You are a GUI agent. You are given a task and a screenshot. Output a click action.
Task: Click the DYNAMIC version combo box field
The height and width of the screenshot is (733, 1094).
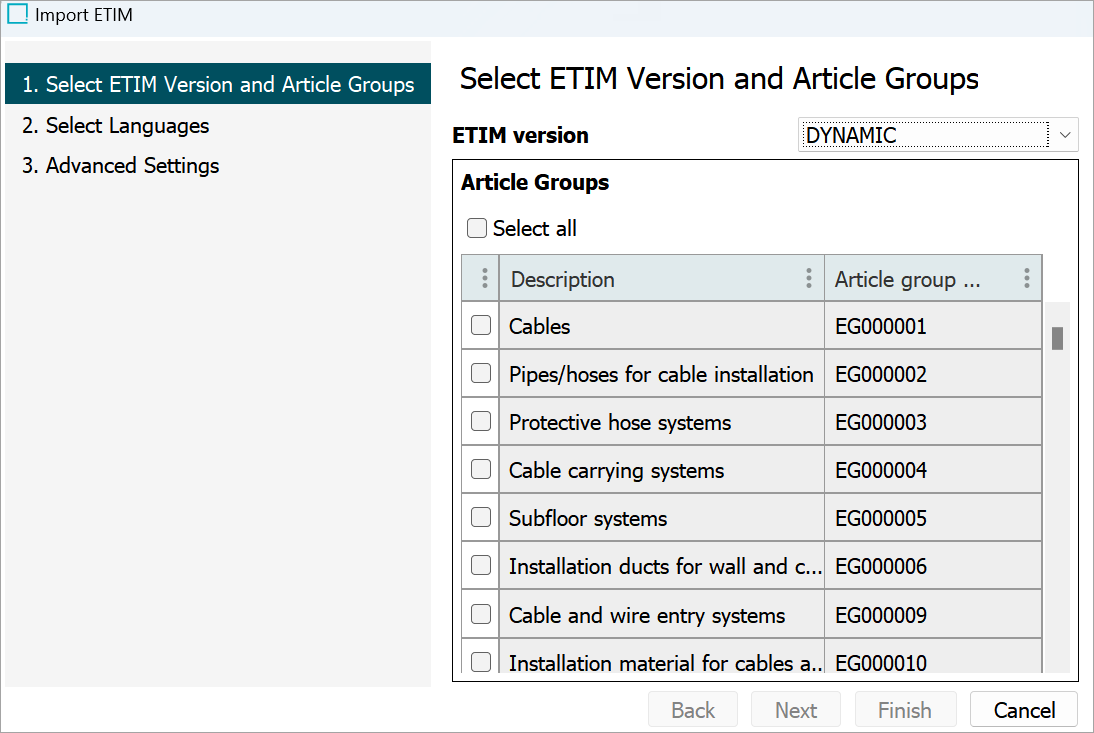click(924, 134)
